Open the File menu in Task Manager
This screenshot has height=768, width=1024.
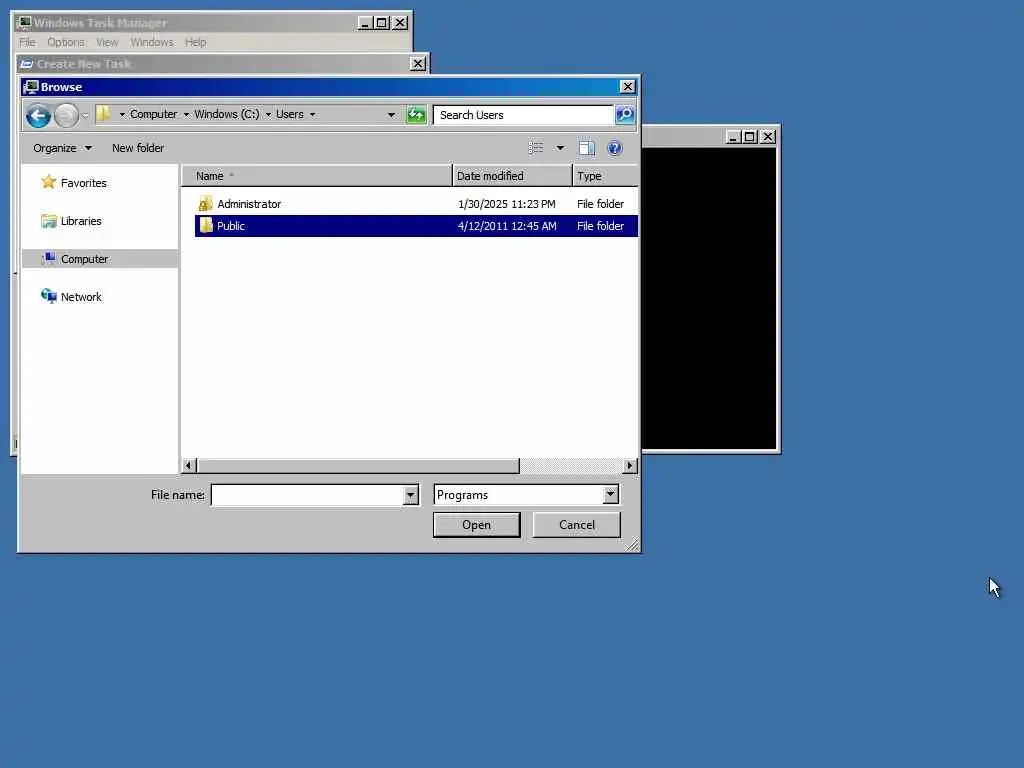pyautogui.click(x=27, y=42)
